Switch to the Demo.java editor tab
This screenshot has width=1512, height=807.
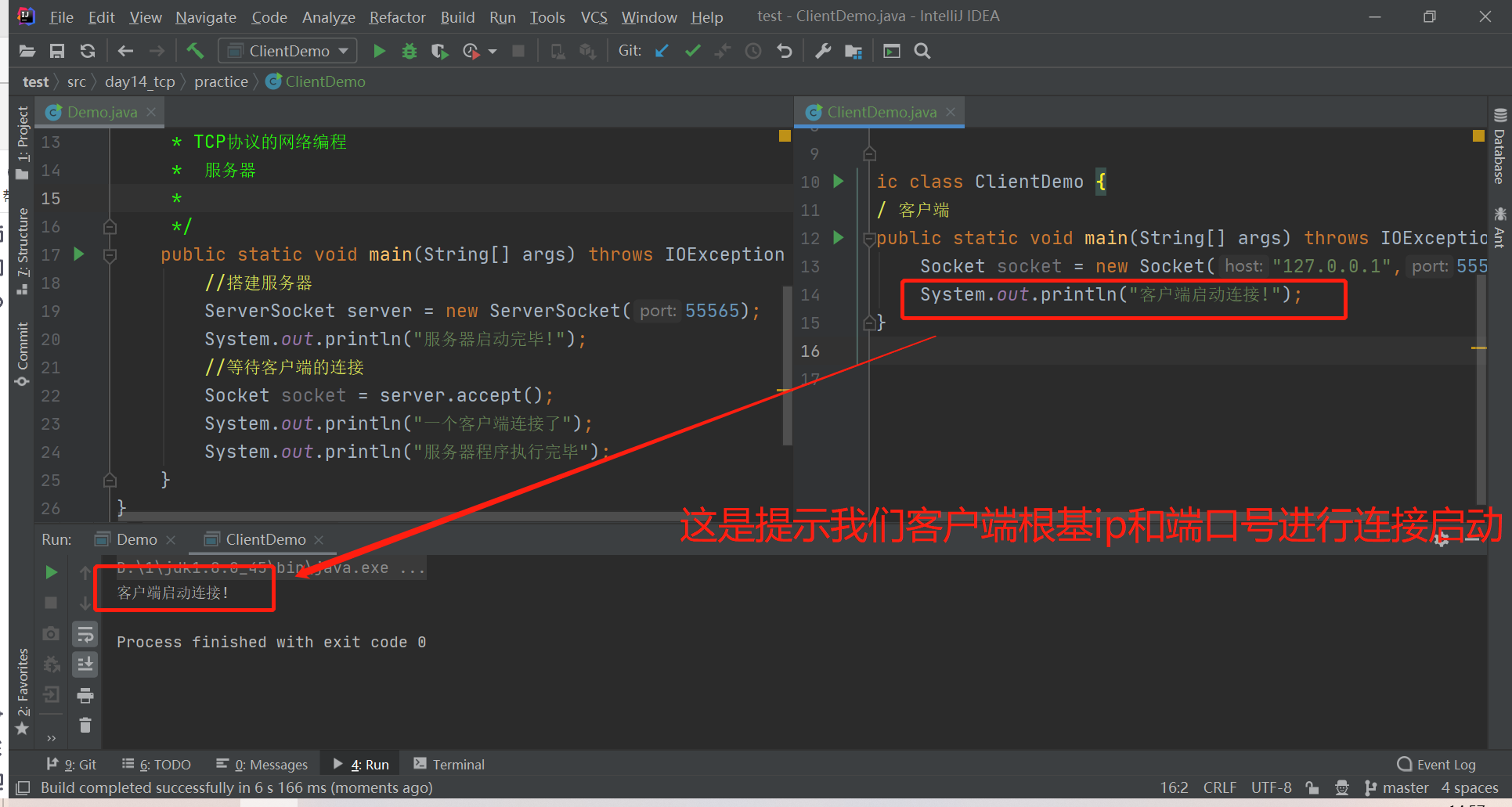click(x=102, y=112)
